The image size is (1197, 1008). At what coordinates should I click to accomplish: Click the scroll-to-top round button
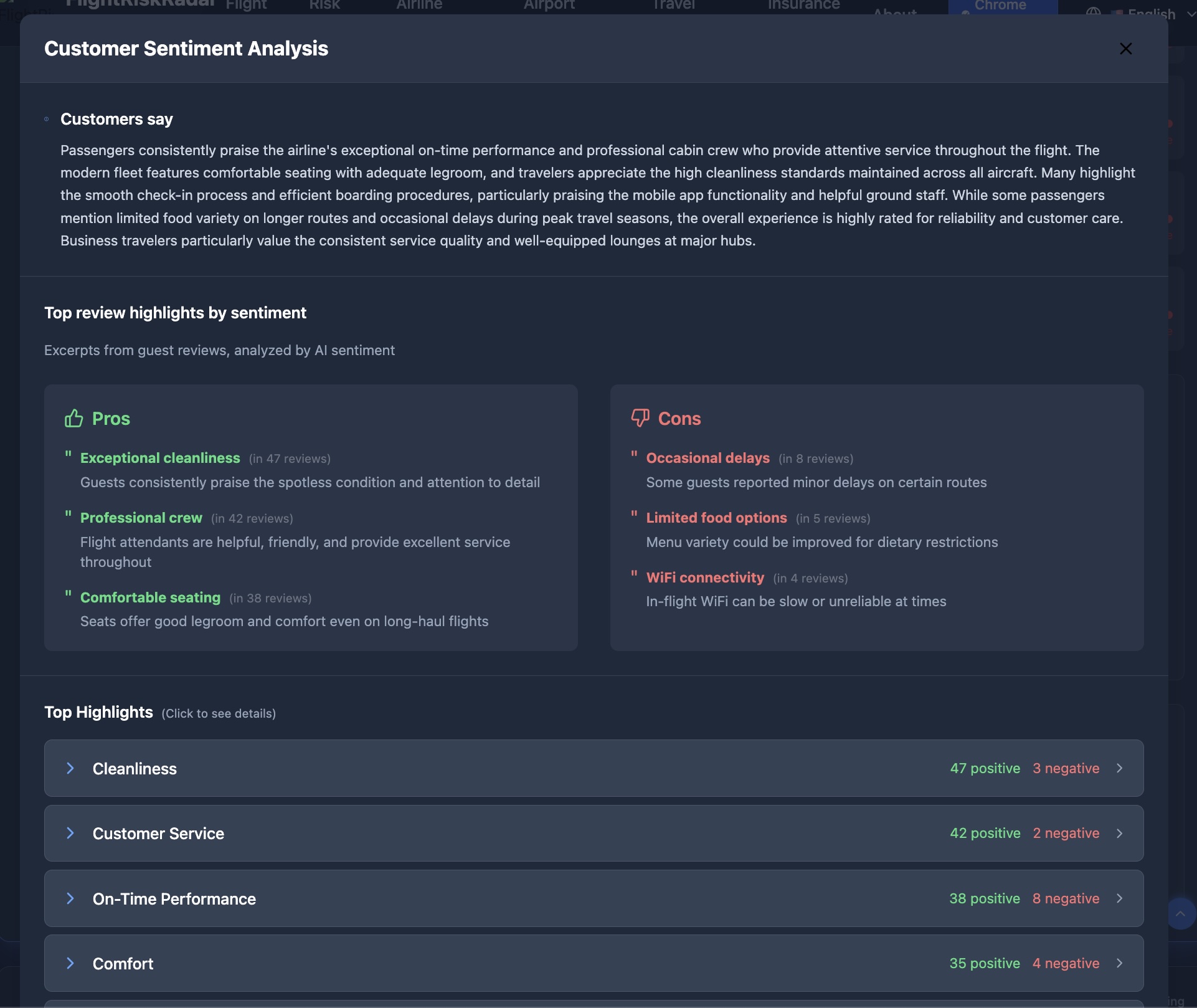(x=1180, y=914)
